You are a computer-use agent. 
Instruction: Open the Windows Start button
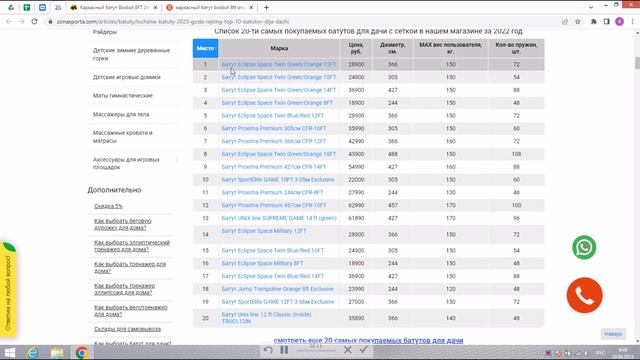click(9, 353)
